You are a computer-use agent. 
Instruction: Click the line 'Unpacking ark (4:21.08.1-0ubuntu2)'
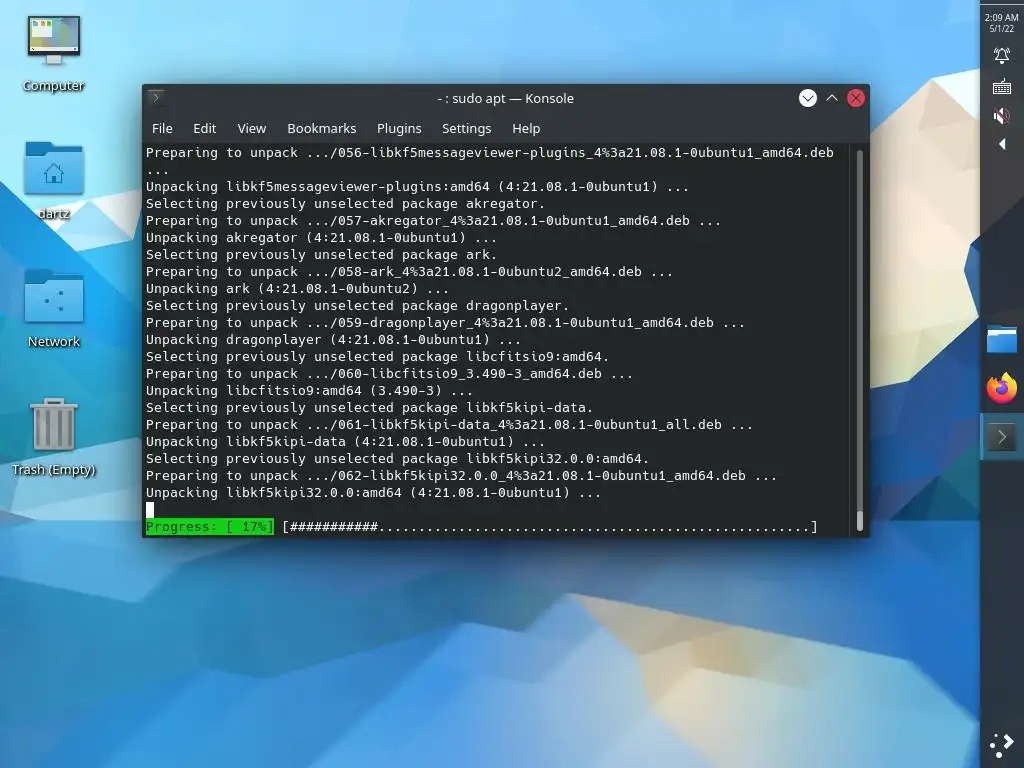click(x=297, y=289)
